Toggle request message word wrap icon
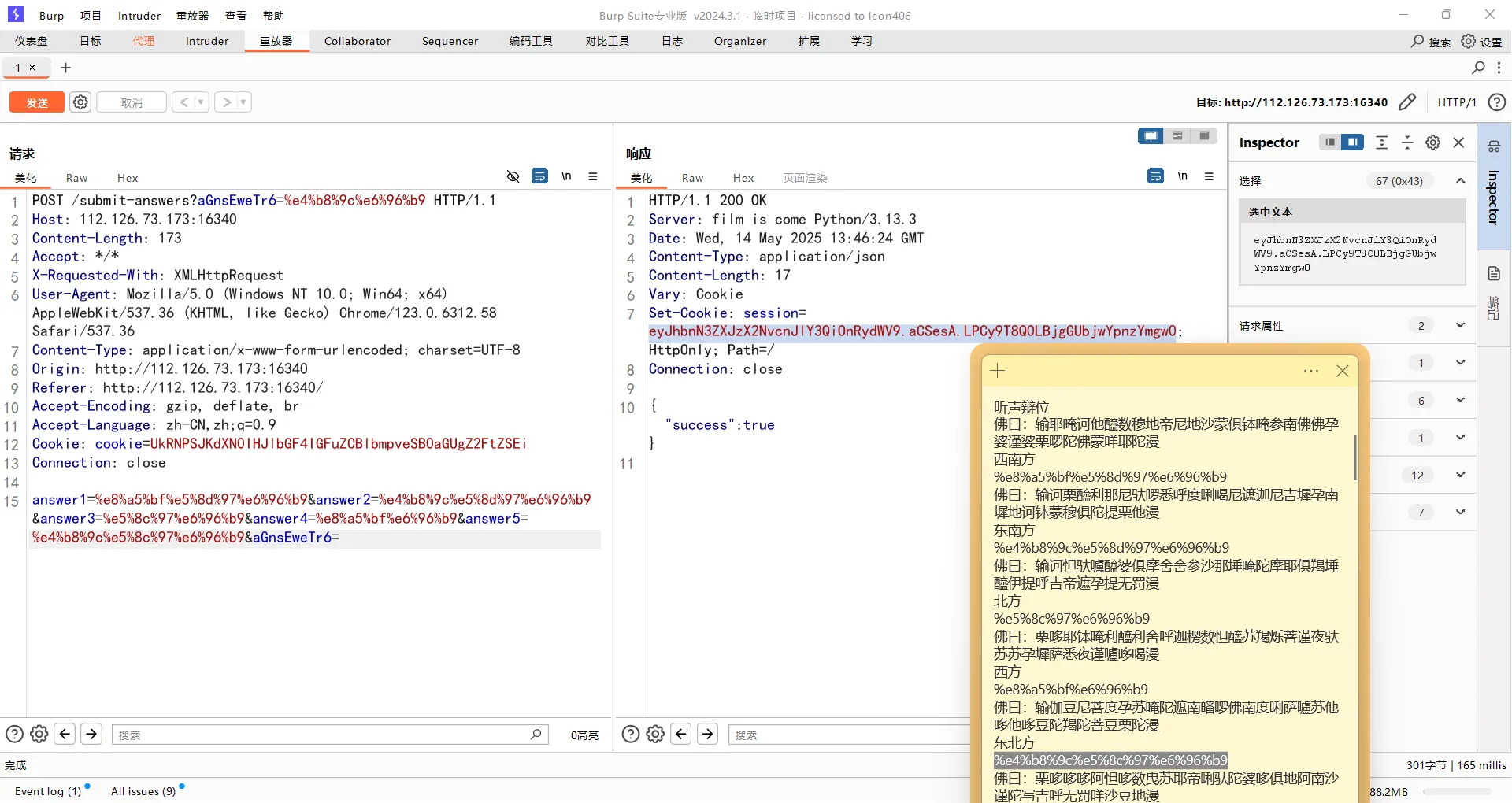 tap(539, 176)
